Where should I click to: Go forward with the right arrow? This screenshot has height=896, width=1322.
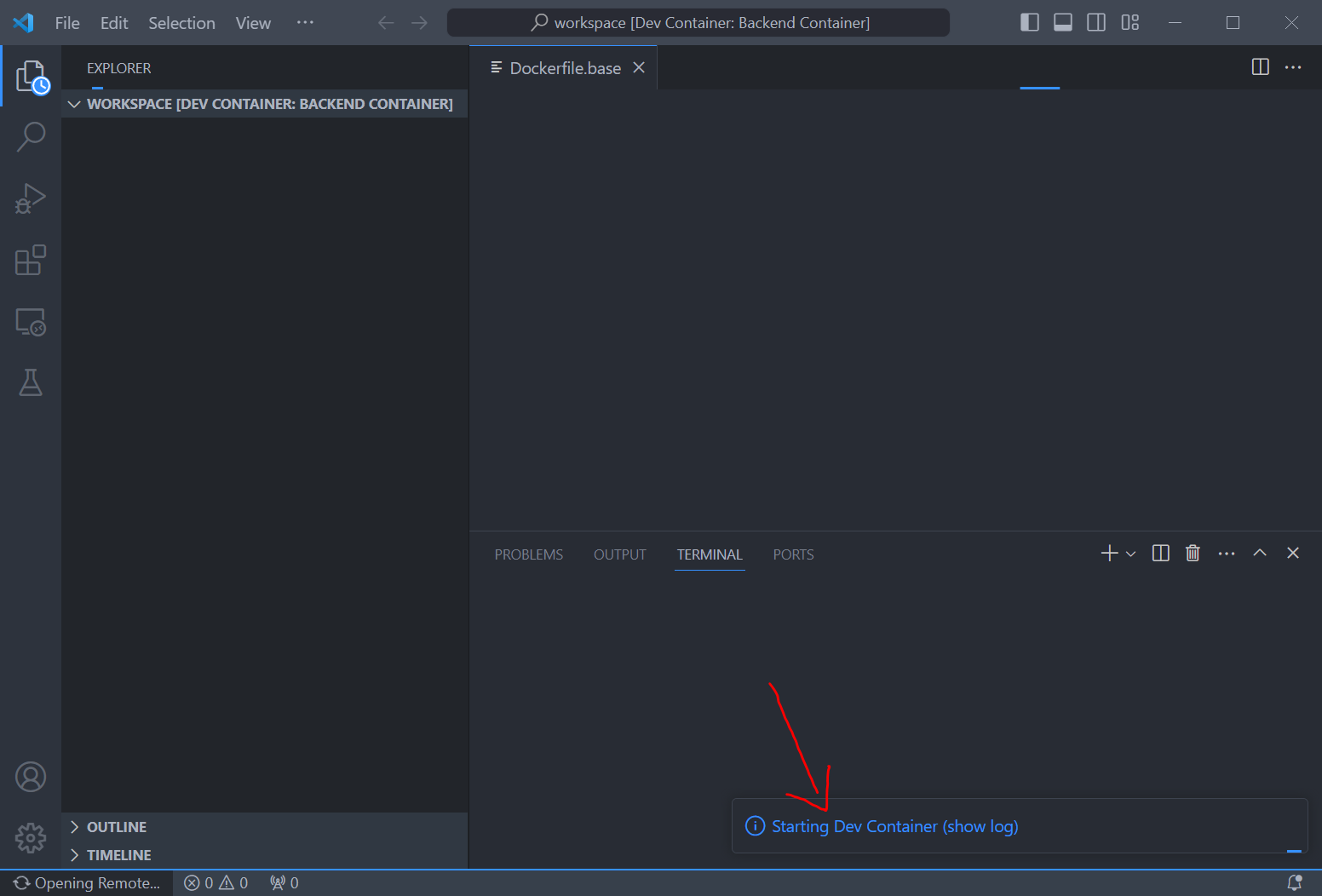tap(419, 23)
